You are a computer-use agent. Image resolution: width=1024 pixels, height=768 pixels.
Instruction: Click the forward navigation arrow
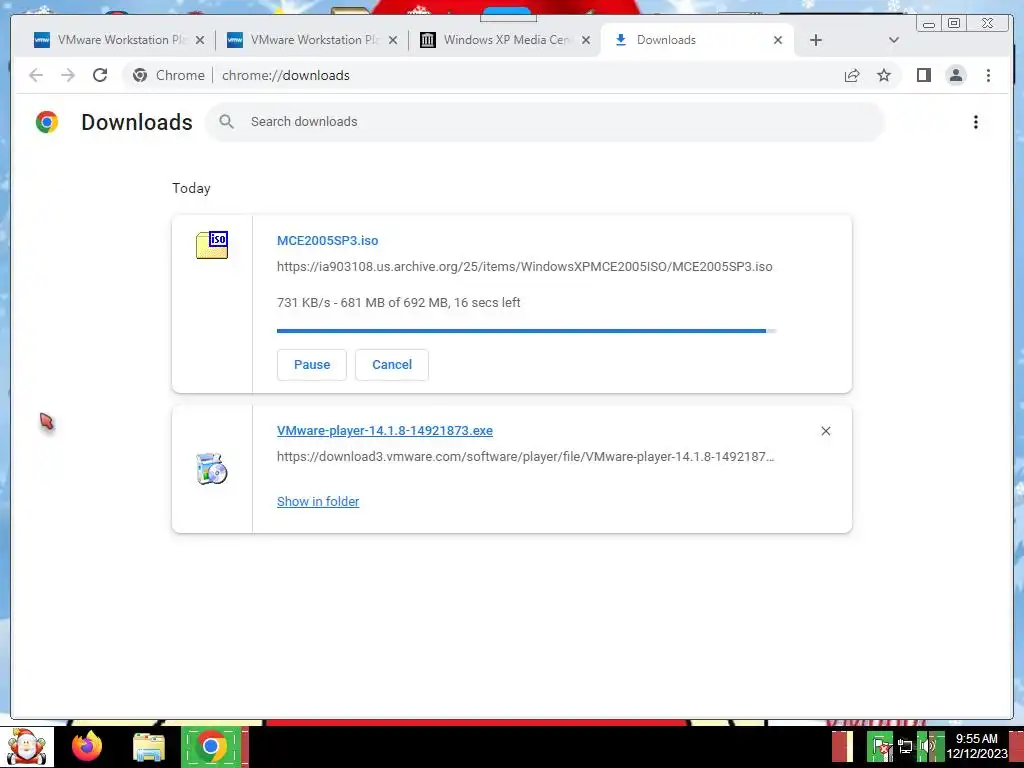tap(68, 75)
